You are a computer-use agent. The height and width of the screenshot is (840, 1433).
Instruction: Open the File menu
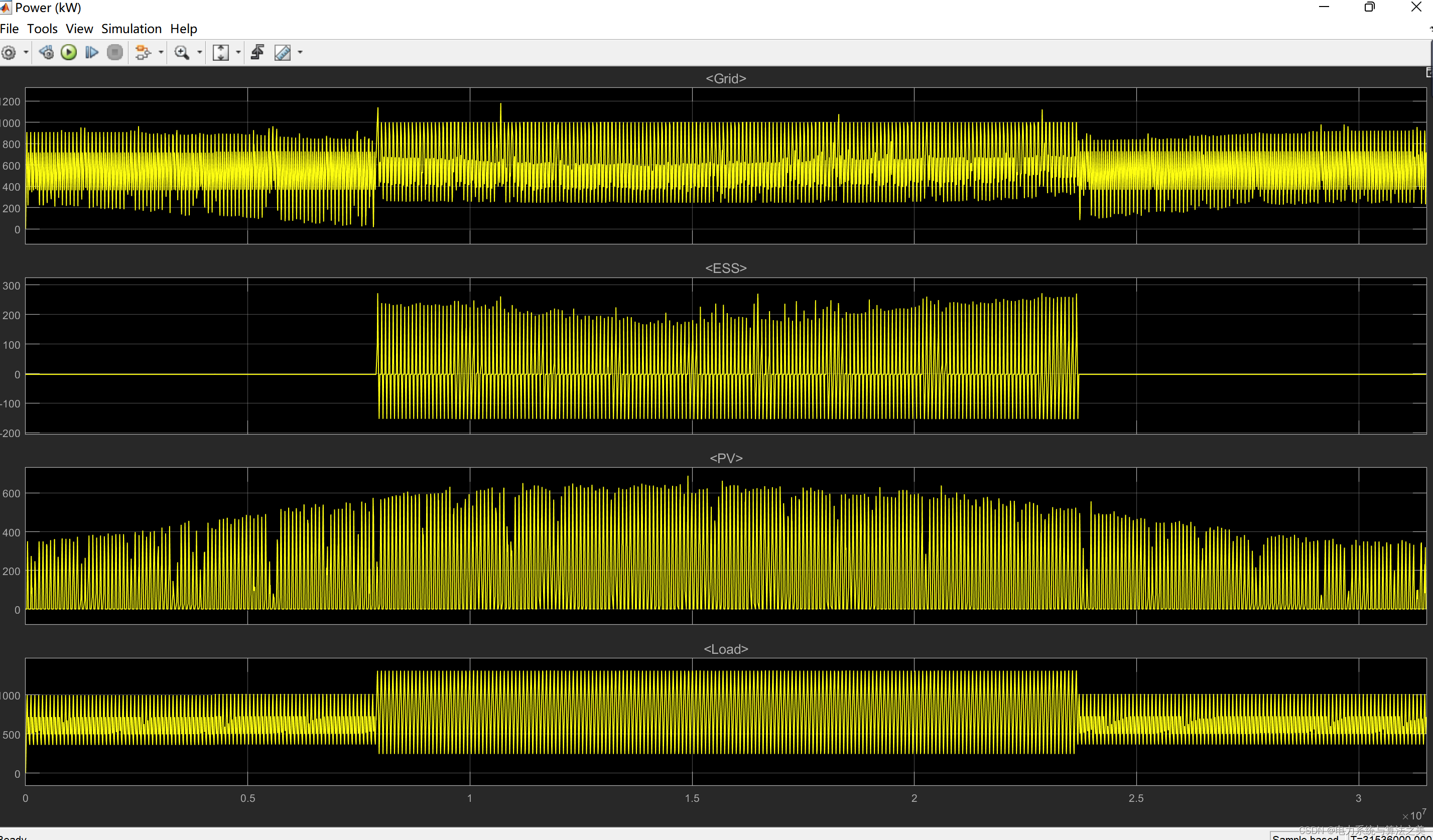click(x=10, y=29)
